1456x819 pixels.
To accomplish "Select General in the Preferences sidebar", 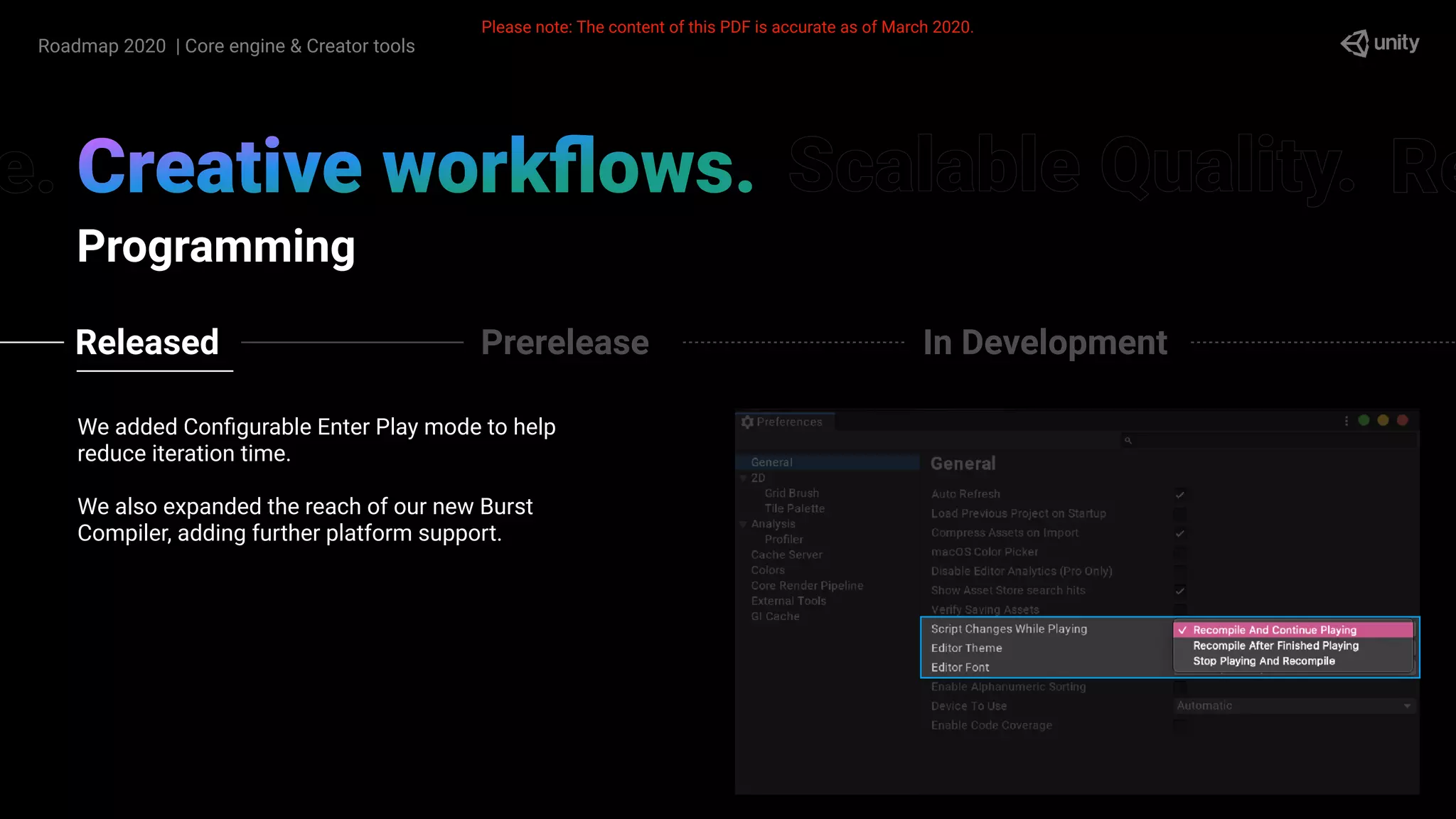I will click(x=828, y=462).
